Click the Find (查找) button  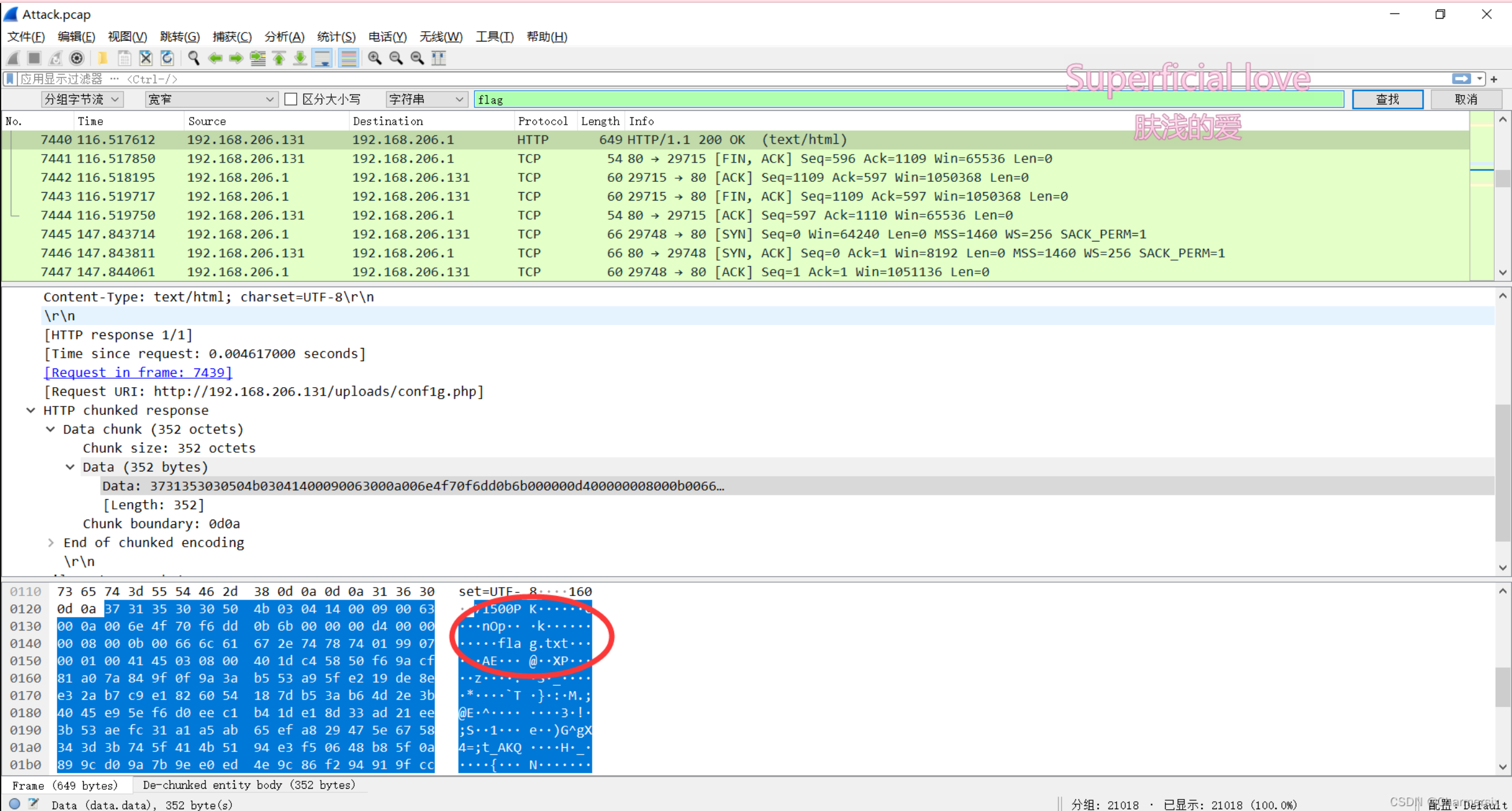coord(1387,99)
